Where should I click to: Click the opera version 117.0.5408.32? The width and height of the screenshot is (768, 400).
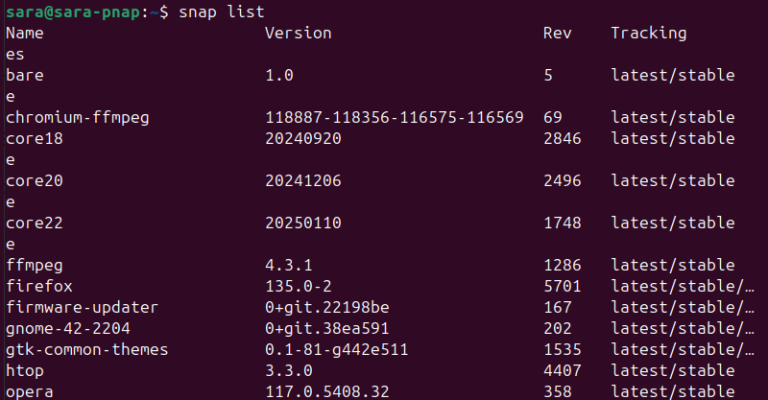[327, 391]
